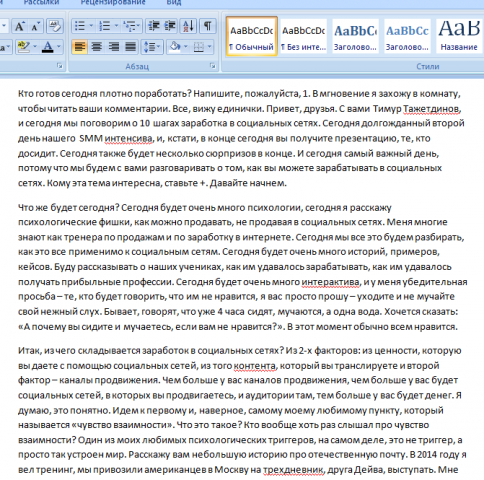Clear formatting with the eraser icon
Image resolution: width=484 pixels, height=480 pixels.
pos(55,26)
